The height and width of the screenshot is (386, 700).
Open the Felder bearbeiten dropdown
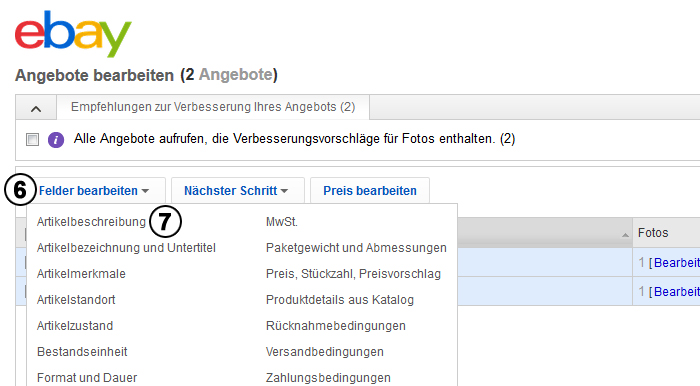tap(94, 191)
